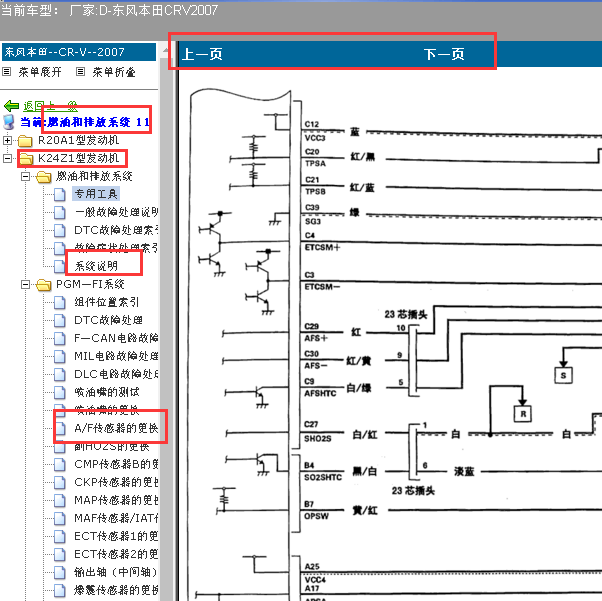Open the CMP传感器B page
Image resolution: width=602 pixels, height=601 pixels.
coord(116,464)
